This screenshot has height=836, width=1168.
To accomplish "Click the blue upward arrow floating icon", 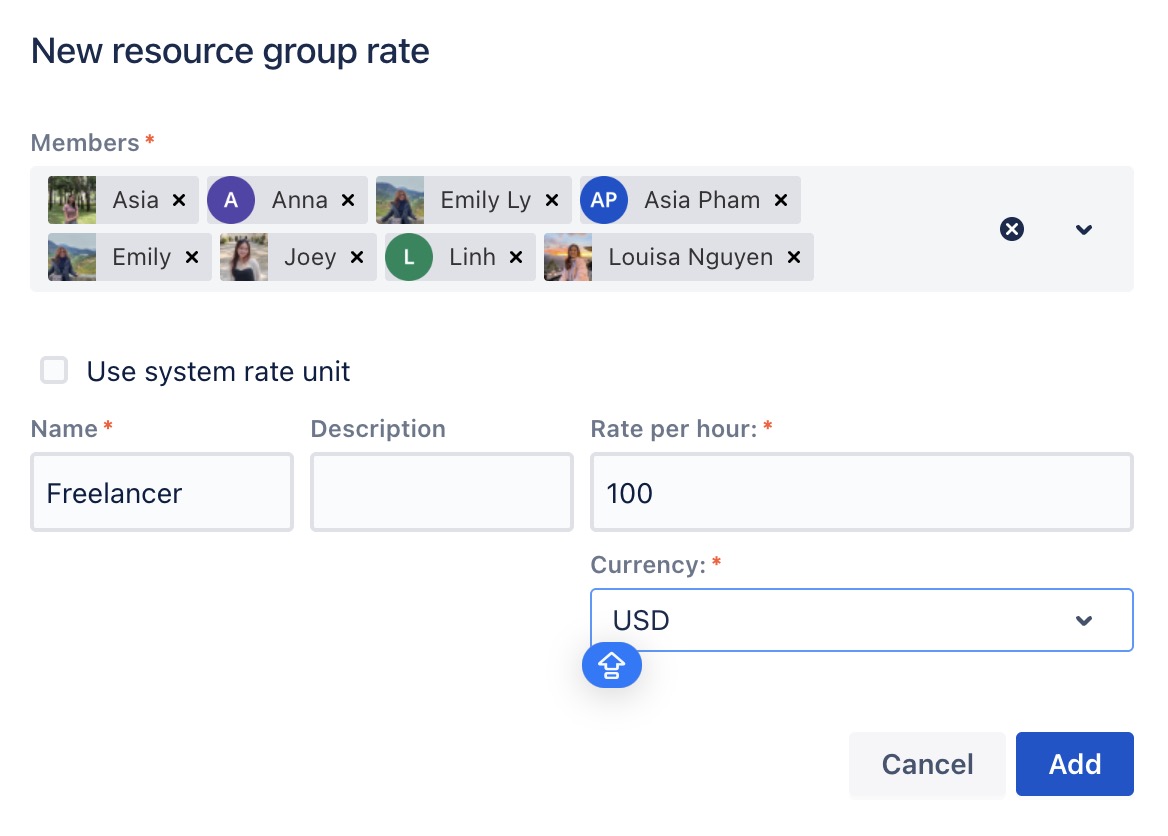I will pyautogui.click(x=612, y=664).
